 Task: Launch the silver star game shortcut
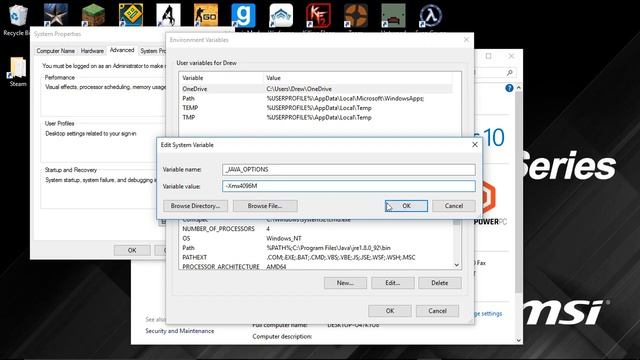pyautogui.click(x=56, y=16)
